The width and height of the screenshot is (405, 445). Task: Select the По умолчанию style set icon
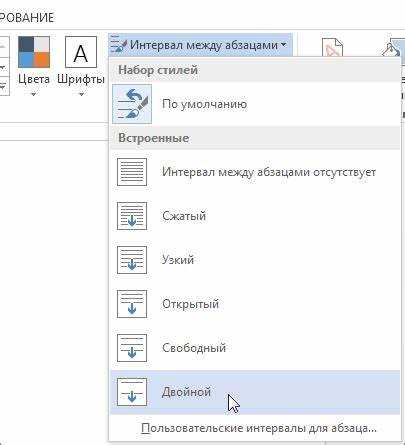(132, 104)
